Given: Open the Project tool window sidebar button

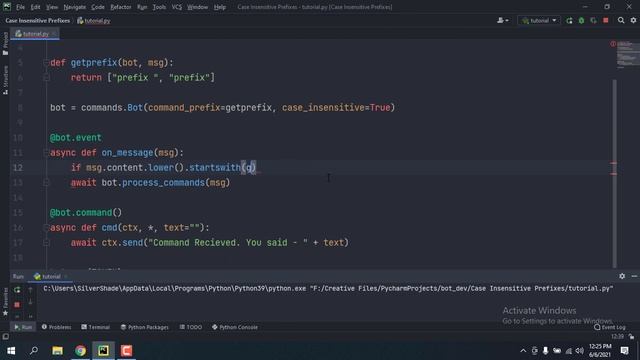Looking at the screenshot, I should pos(5,43).
